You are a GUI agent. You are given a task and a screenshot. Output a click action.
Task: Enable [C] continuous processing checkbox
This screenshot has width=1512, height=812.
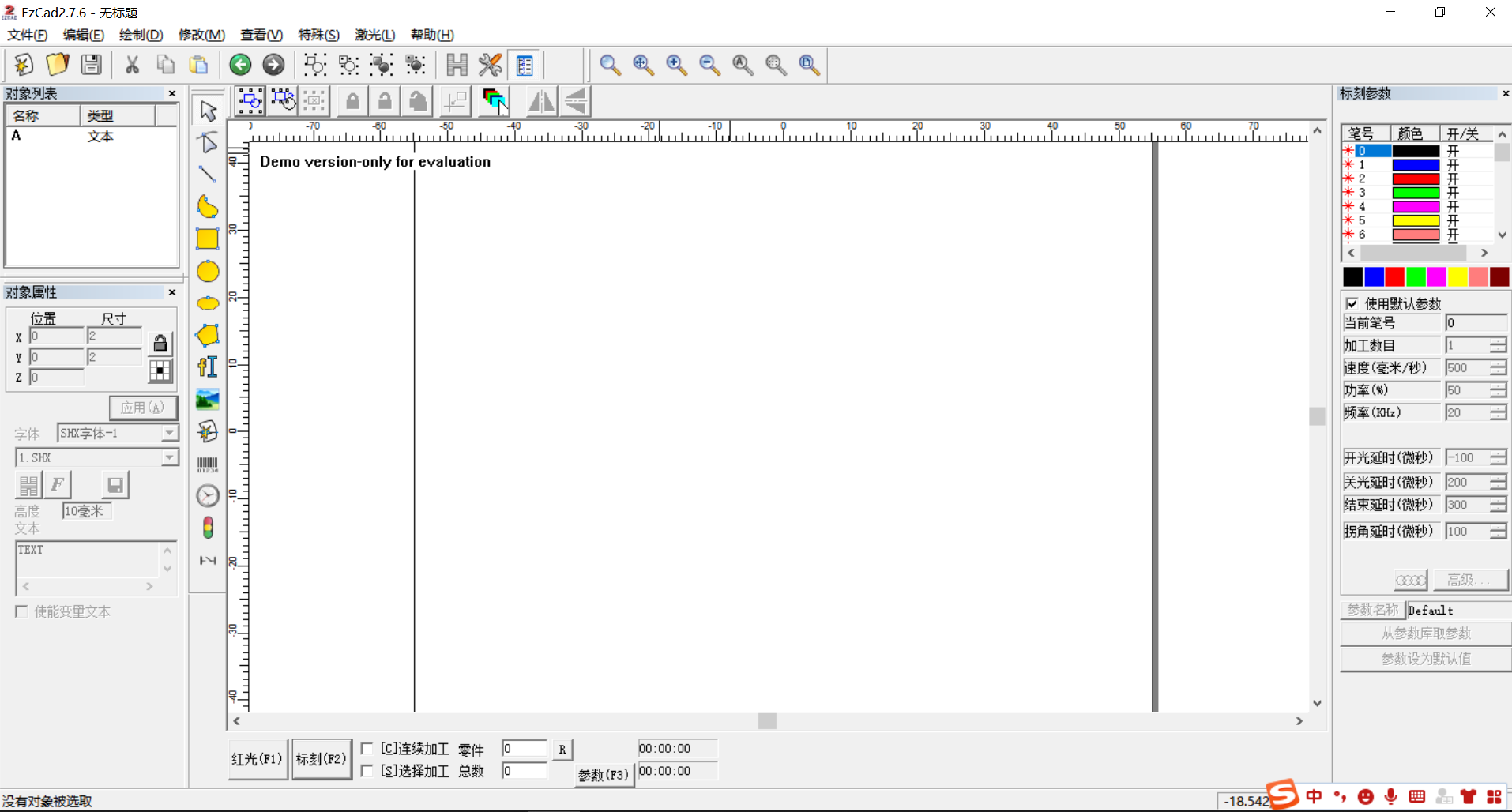click(x=367, y=748)
